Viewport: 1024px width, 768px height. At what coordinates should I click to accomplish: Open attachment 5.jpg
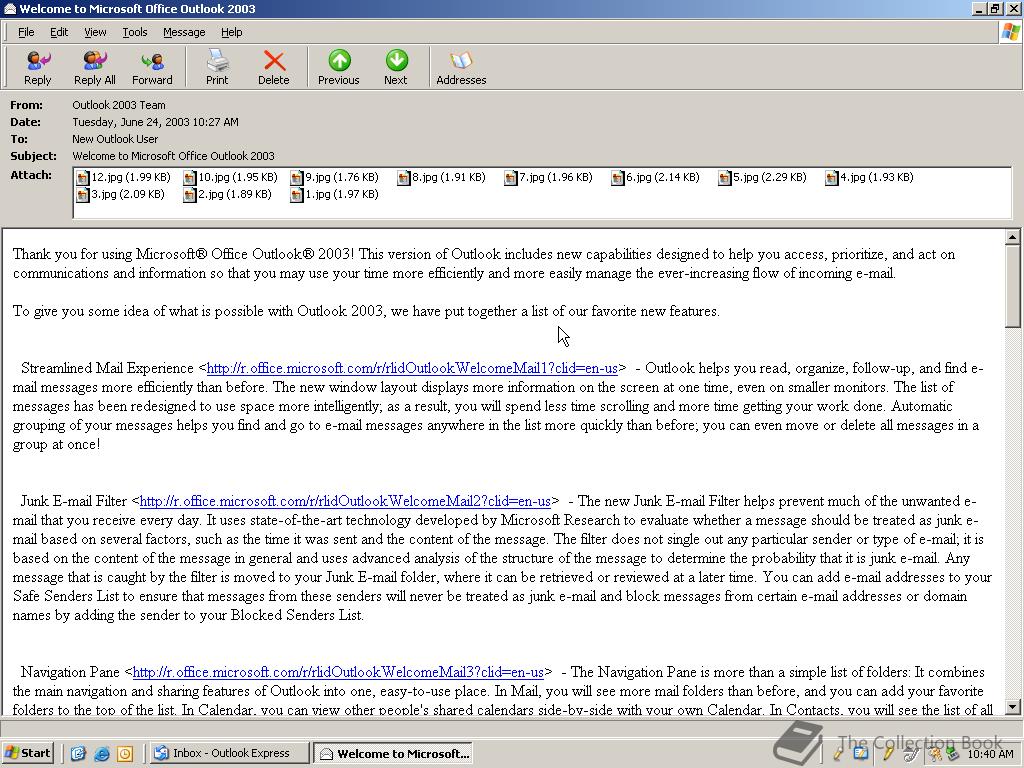[763, 177]
